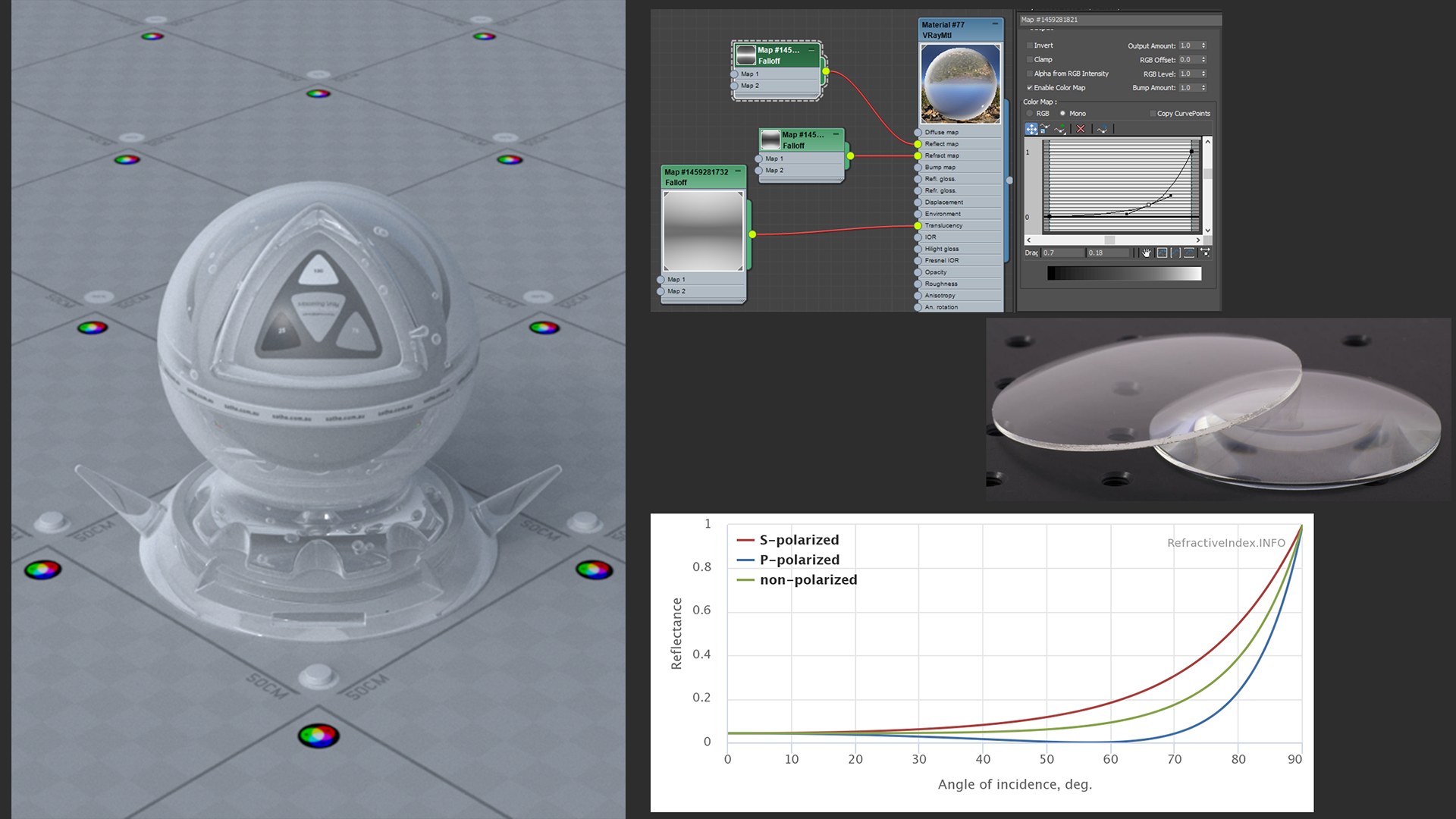Image resolution: width=1456 pixels, height=819 pixels.
Task: Click output socket of selected top Falloff node
Action: [826, 72]
